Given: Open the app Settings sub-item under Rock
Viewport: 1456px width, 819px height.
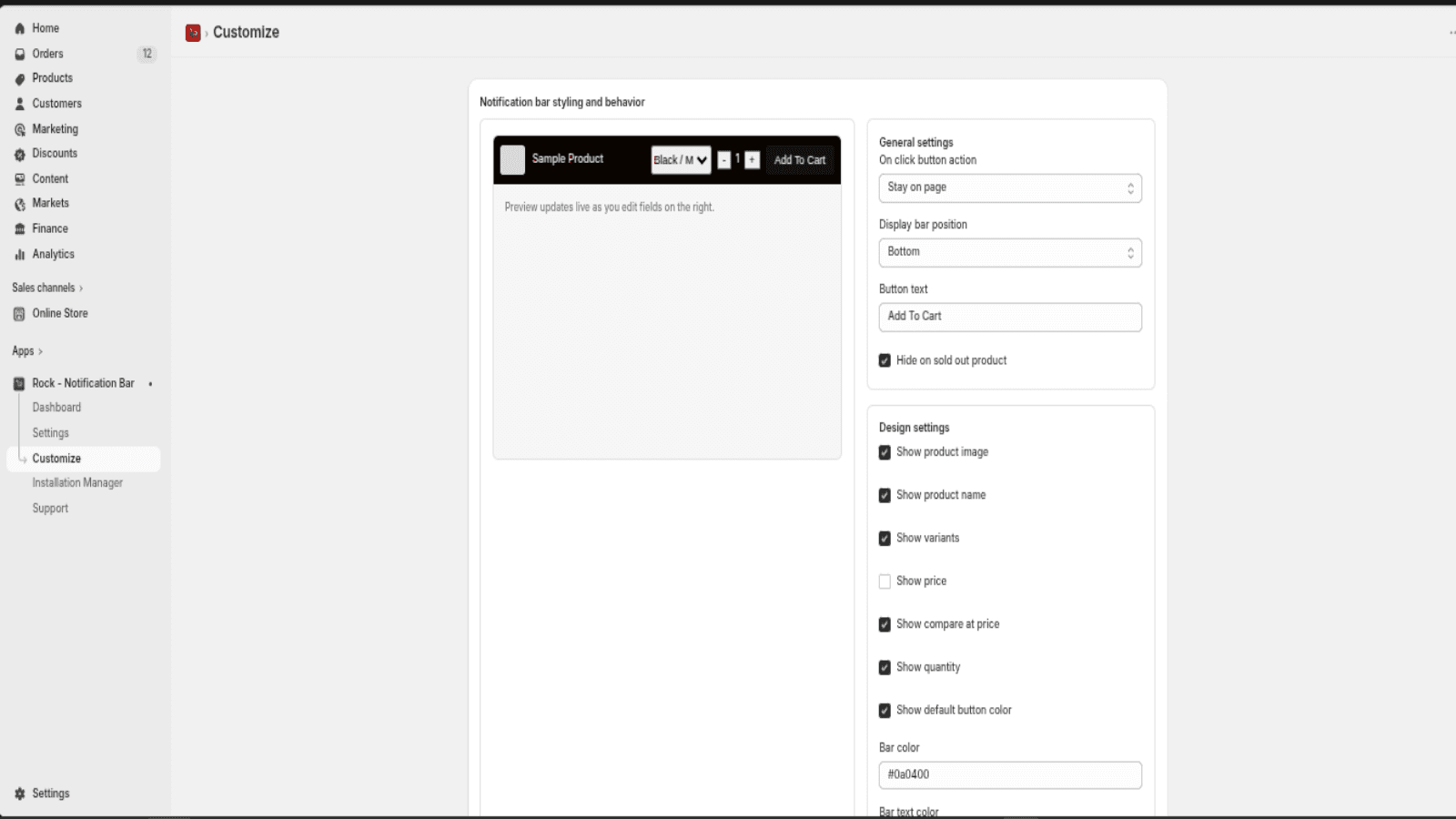Looking at the screenshot, I should click(51, 434).
